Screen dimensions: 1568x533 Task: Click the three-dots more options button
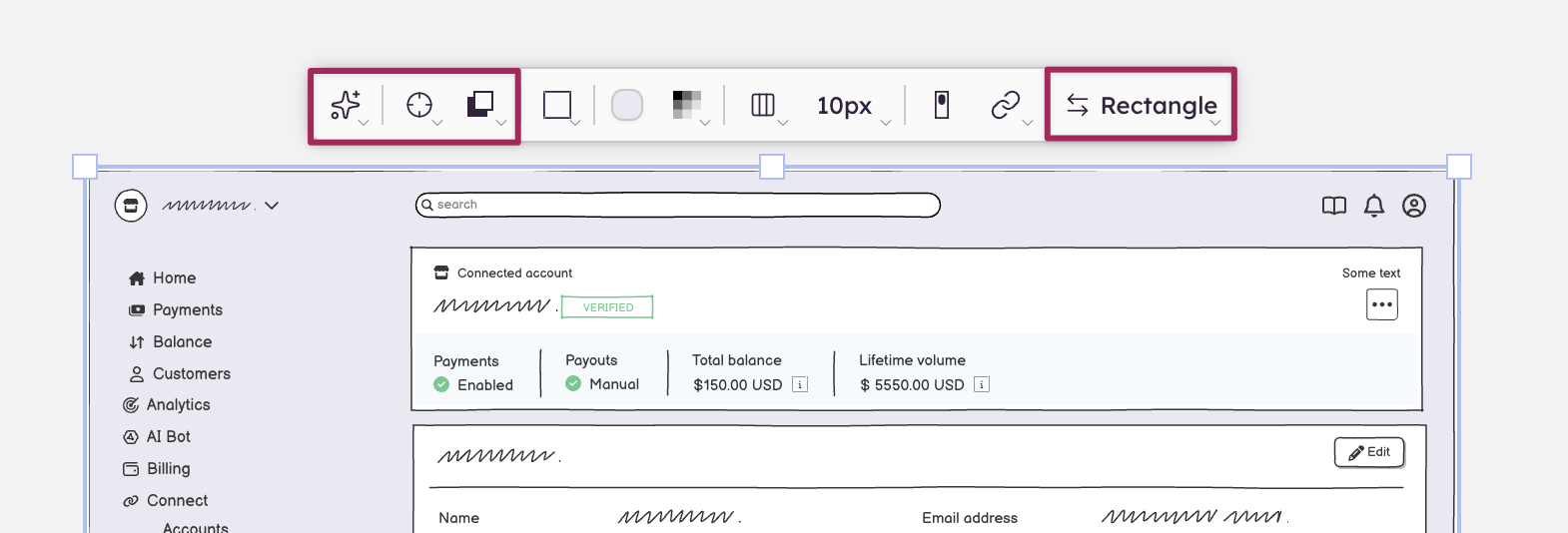click(x=1382, y=304)
